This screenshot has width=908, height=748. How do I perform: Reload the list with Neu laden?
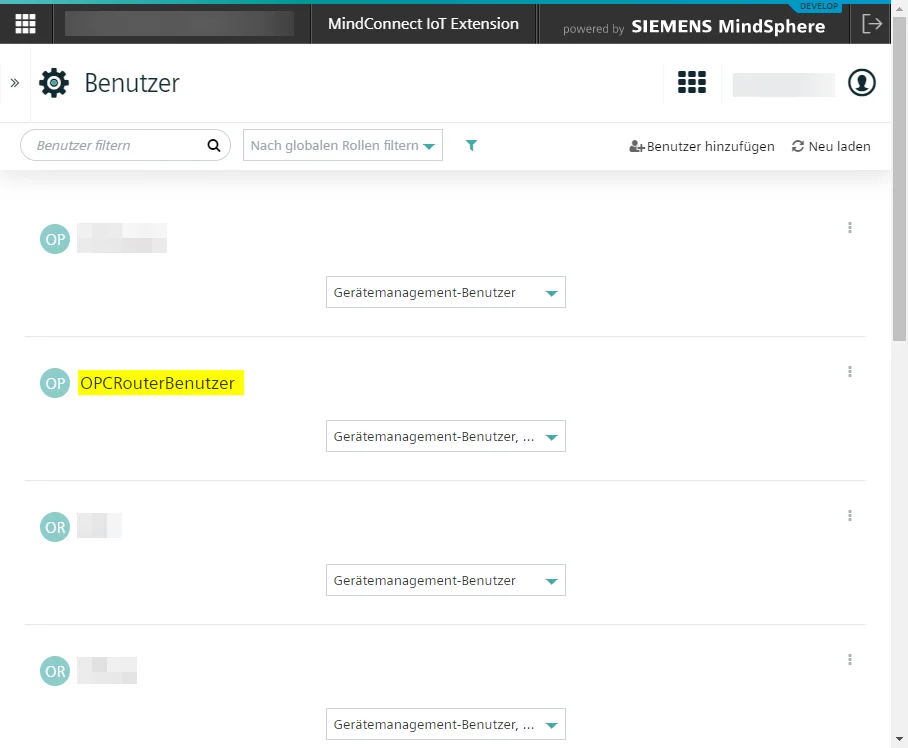(x=831, y=146)
